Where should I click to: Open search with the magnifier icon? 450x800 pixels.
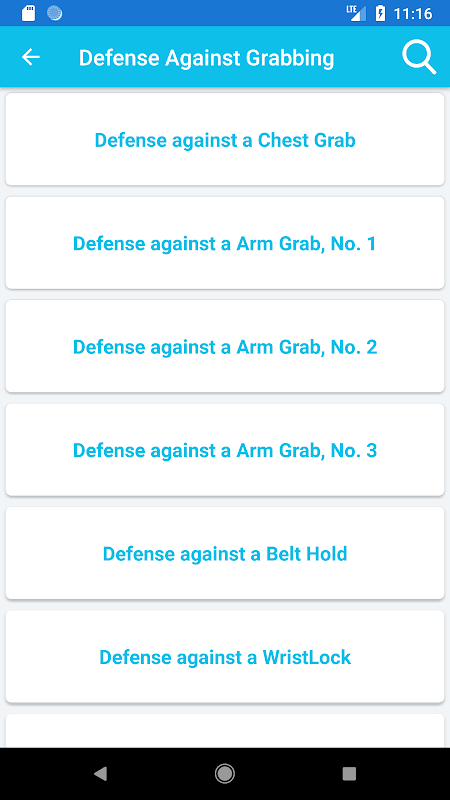419,57
